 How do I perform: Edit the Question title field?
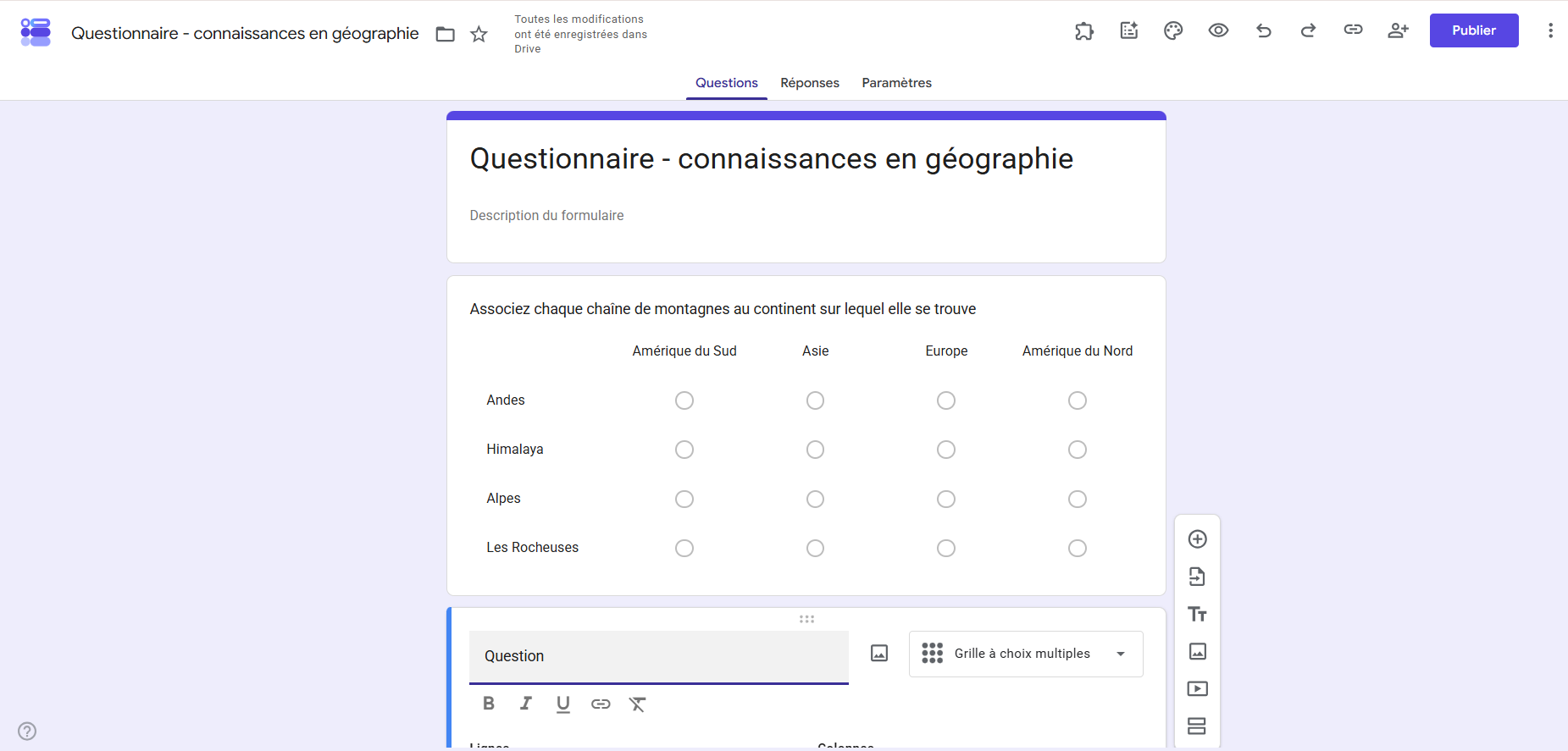[659, 656]
